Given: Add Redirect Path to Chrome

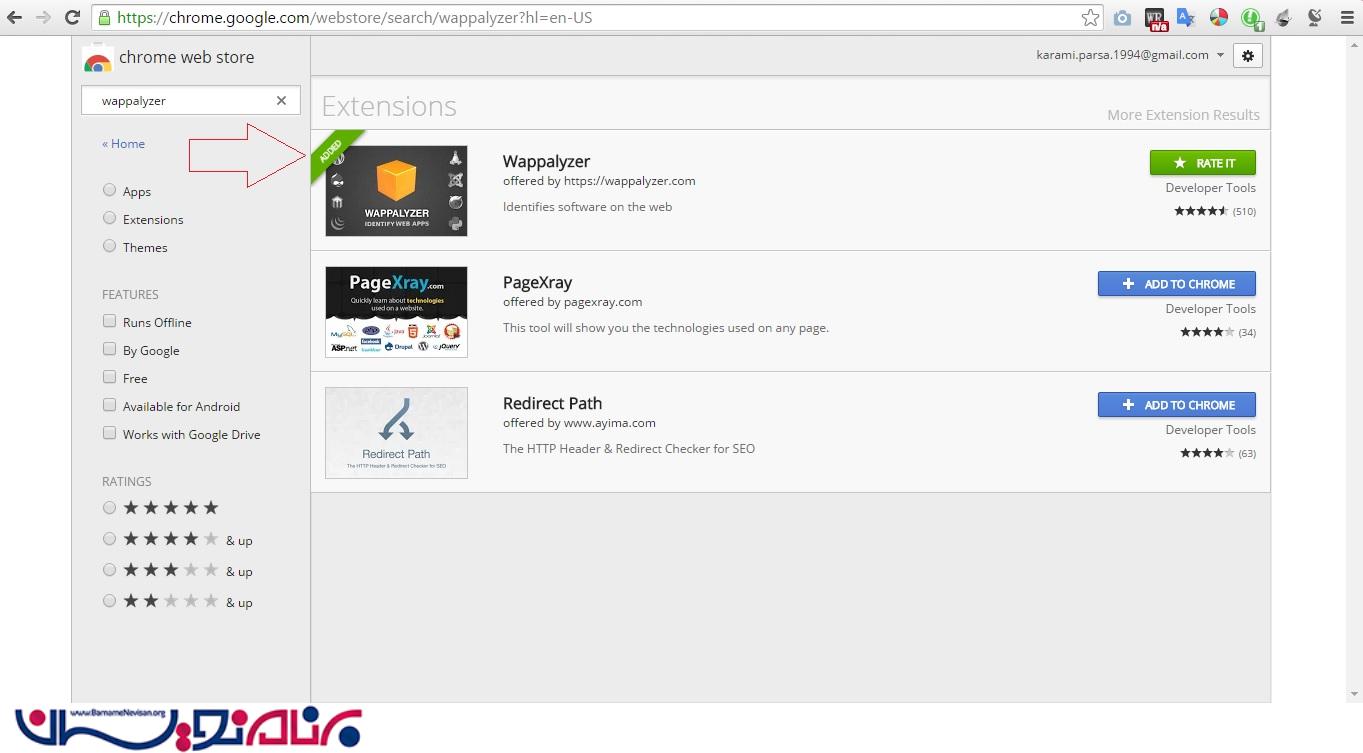Looking at the screenshot, I should (1176, 405).
